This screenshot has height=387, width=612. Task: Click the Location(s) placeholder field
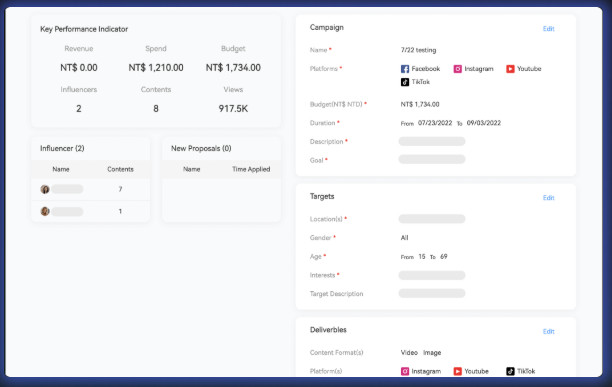pos(432,219)
